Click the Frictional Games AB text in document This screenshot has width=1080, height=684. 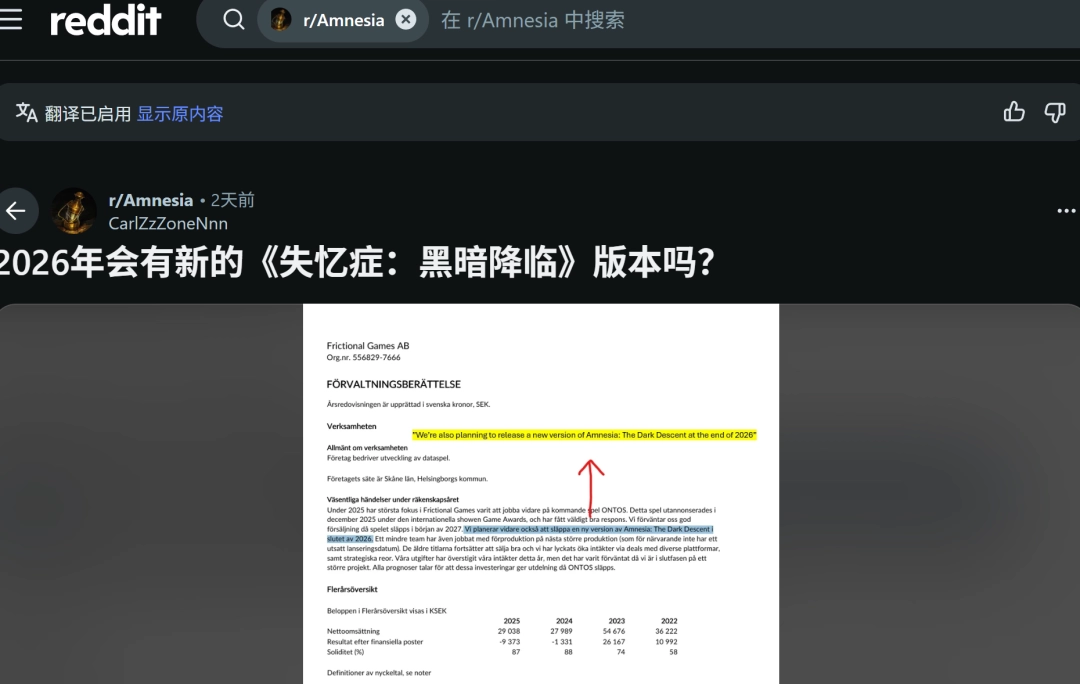point(368,346)
